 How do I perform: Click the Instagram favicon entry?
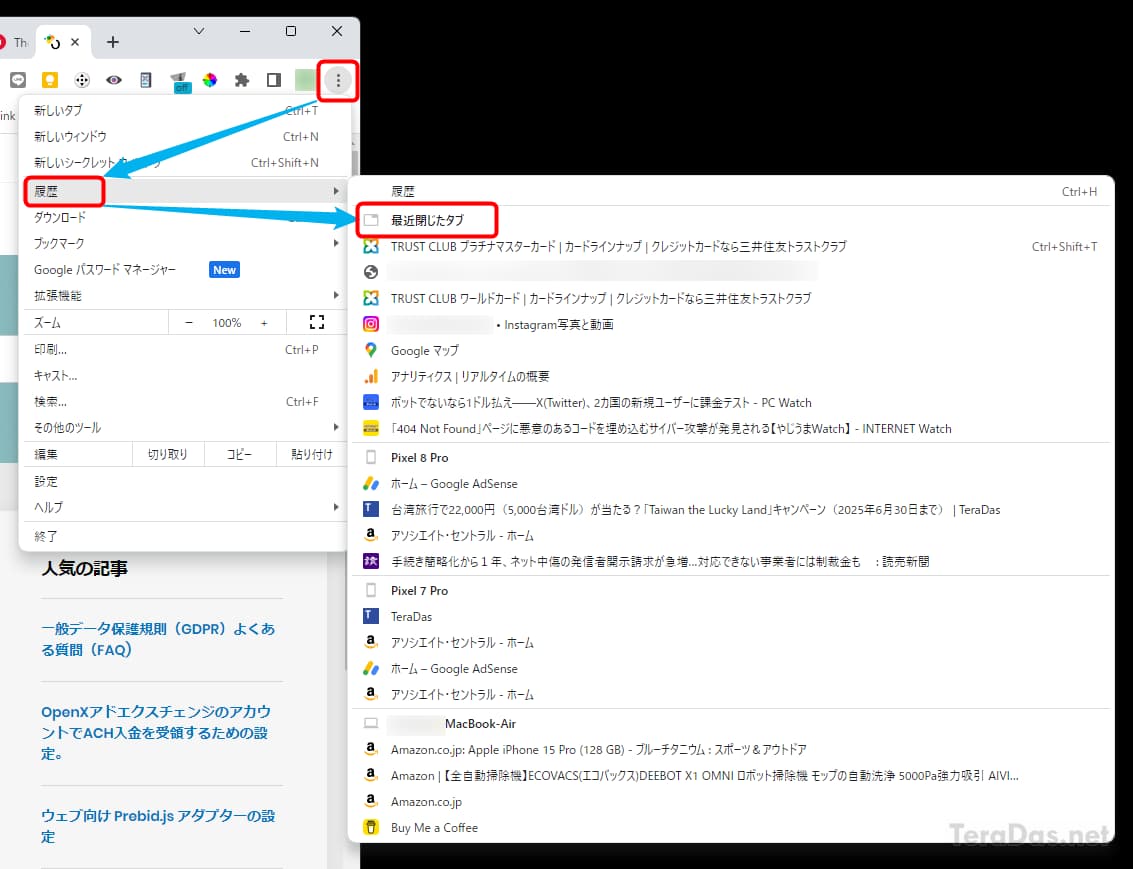click(x=371, y=324)
